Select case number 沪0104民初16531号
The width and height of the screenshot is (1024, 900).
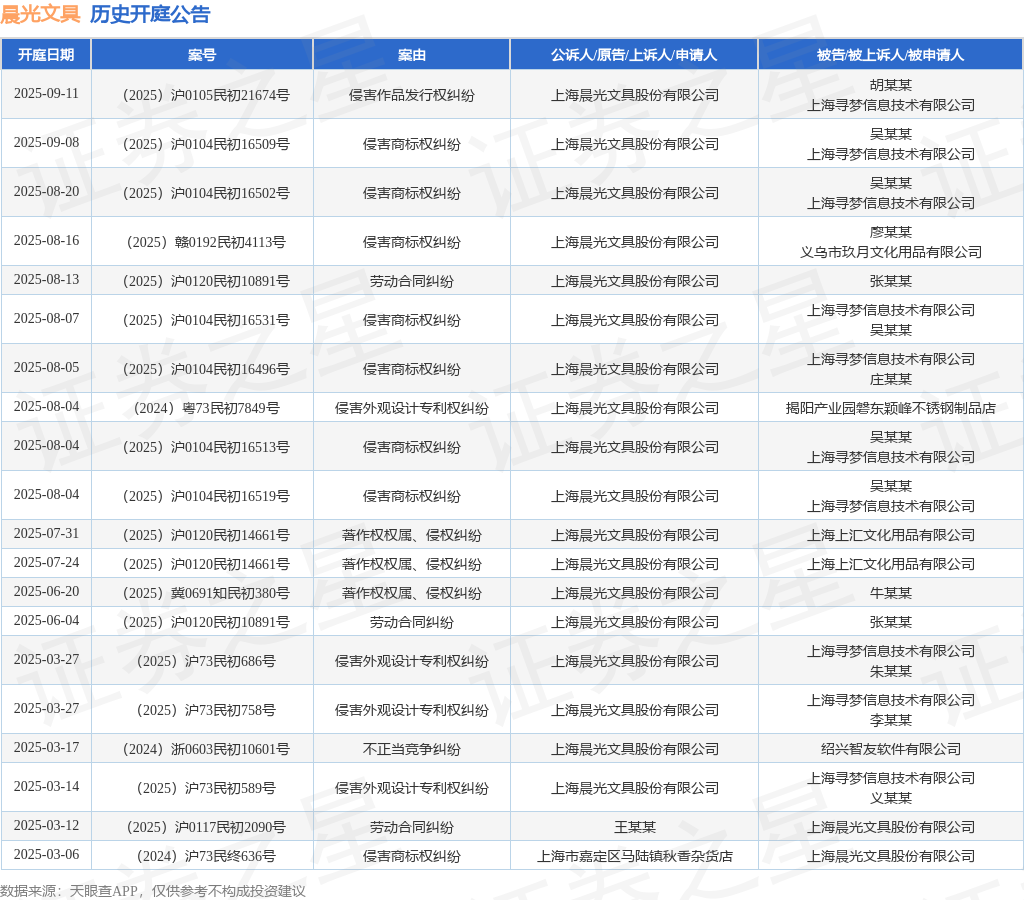click(206, 320)
